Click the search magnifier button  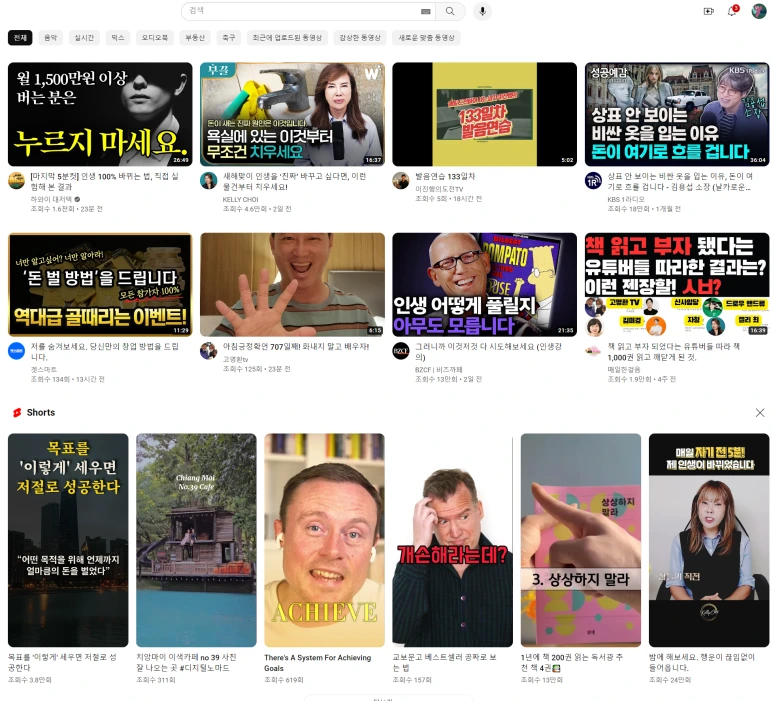[x=450, y=11]
